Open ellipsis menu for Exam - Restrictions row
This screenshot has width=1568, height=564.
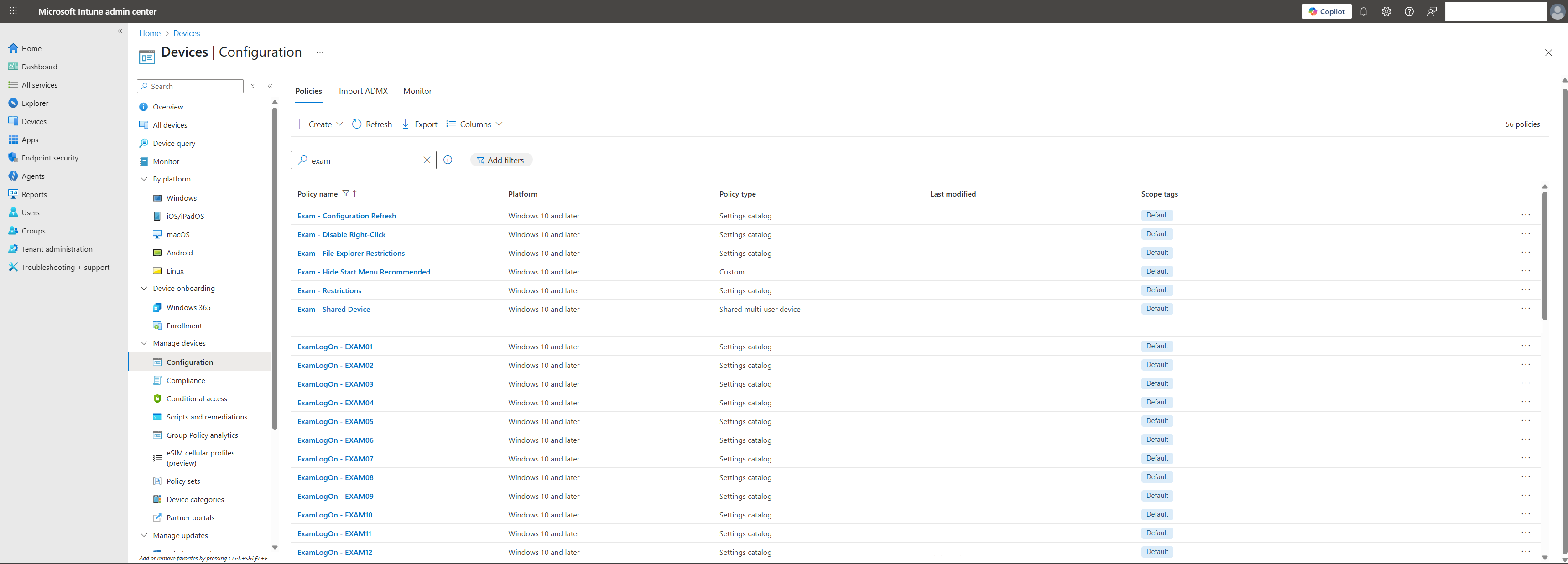pos(1526,290)
